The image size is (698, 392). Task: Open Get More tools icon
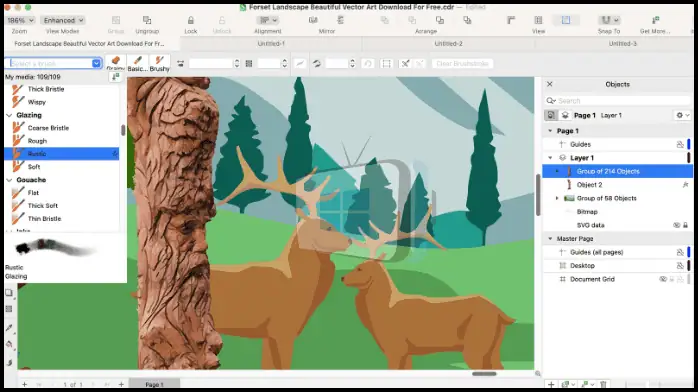pyautogui.click(x=655, y=20)
